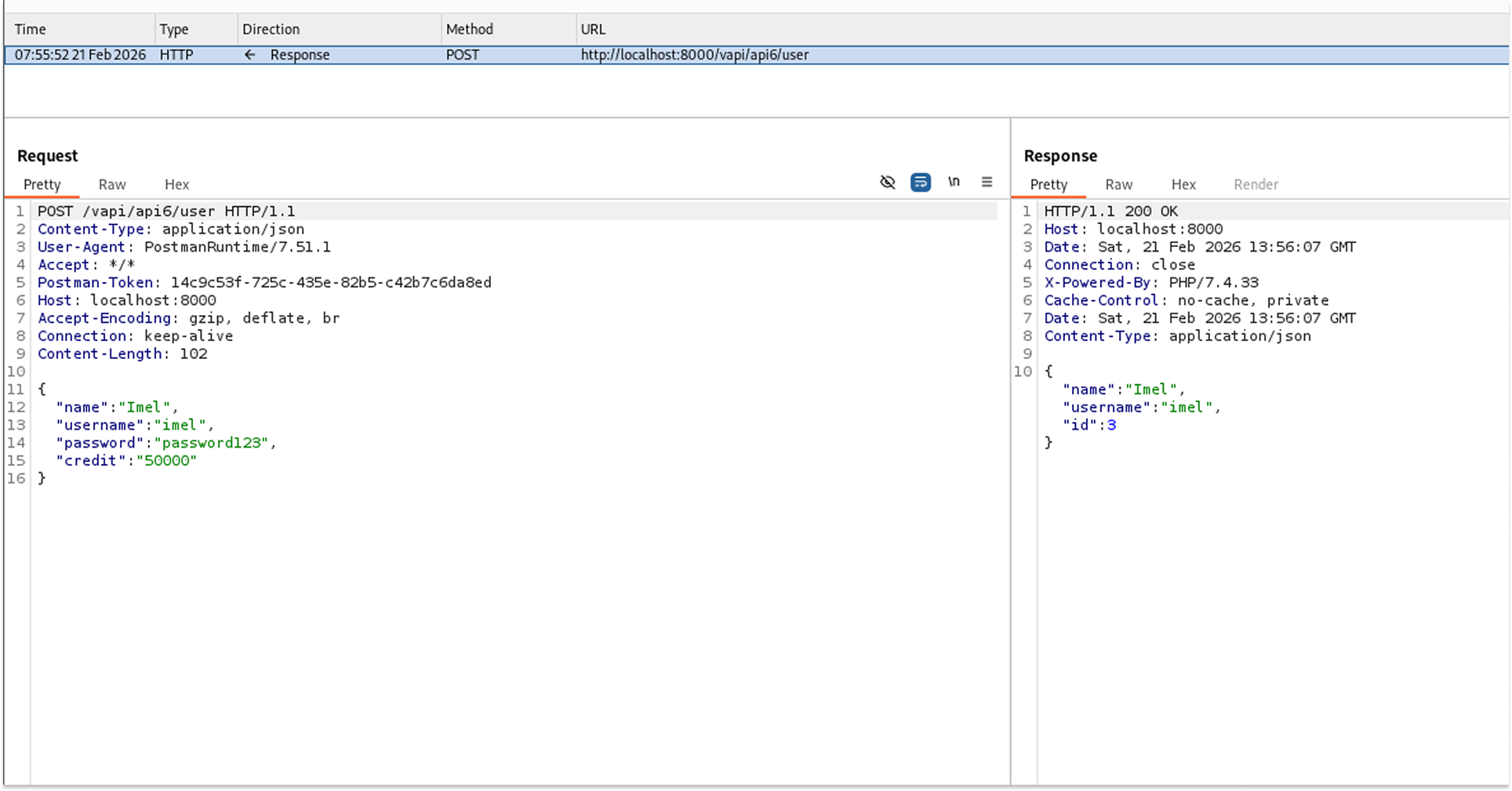Sort the log by Type column
Screen dimensions: 1512x791
pos(174,29)
